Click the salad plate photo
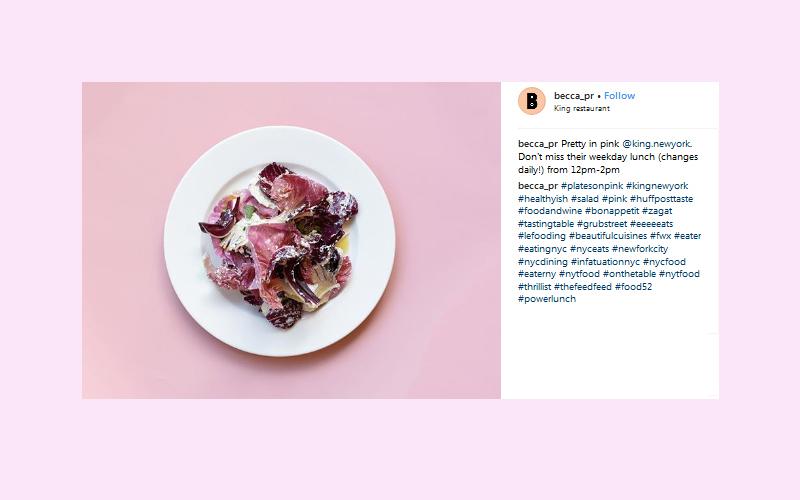 [x=291, y=240]
